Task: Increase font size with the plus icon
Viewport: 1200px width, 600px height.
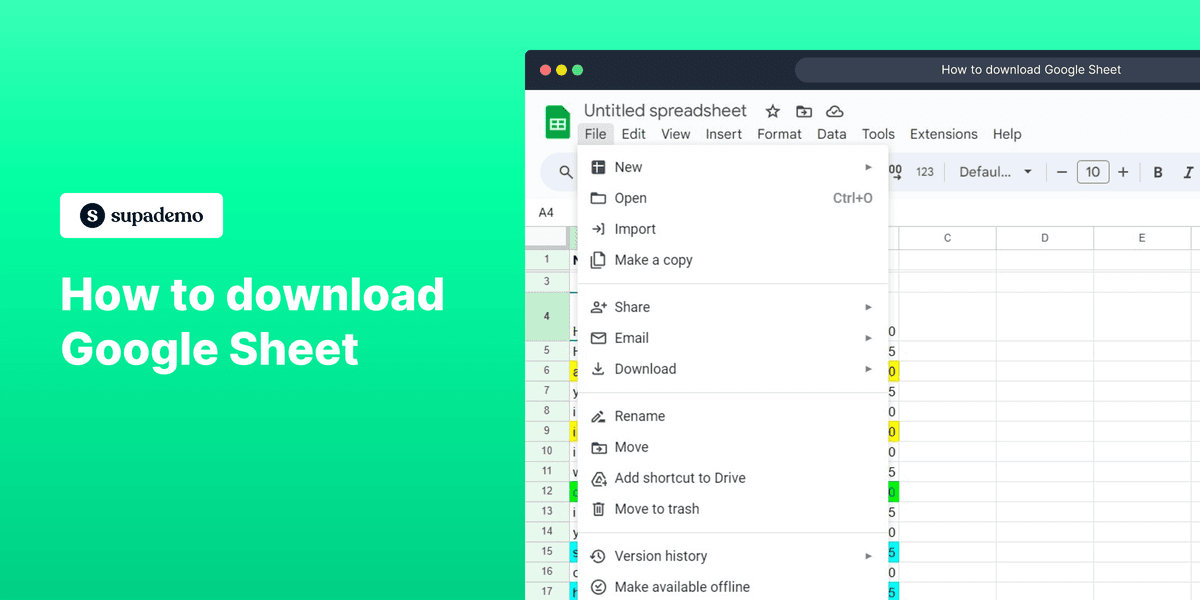Action: coord(1123,171)
